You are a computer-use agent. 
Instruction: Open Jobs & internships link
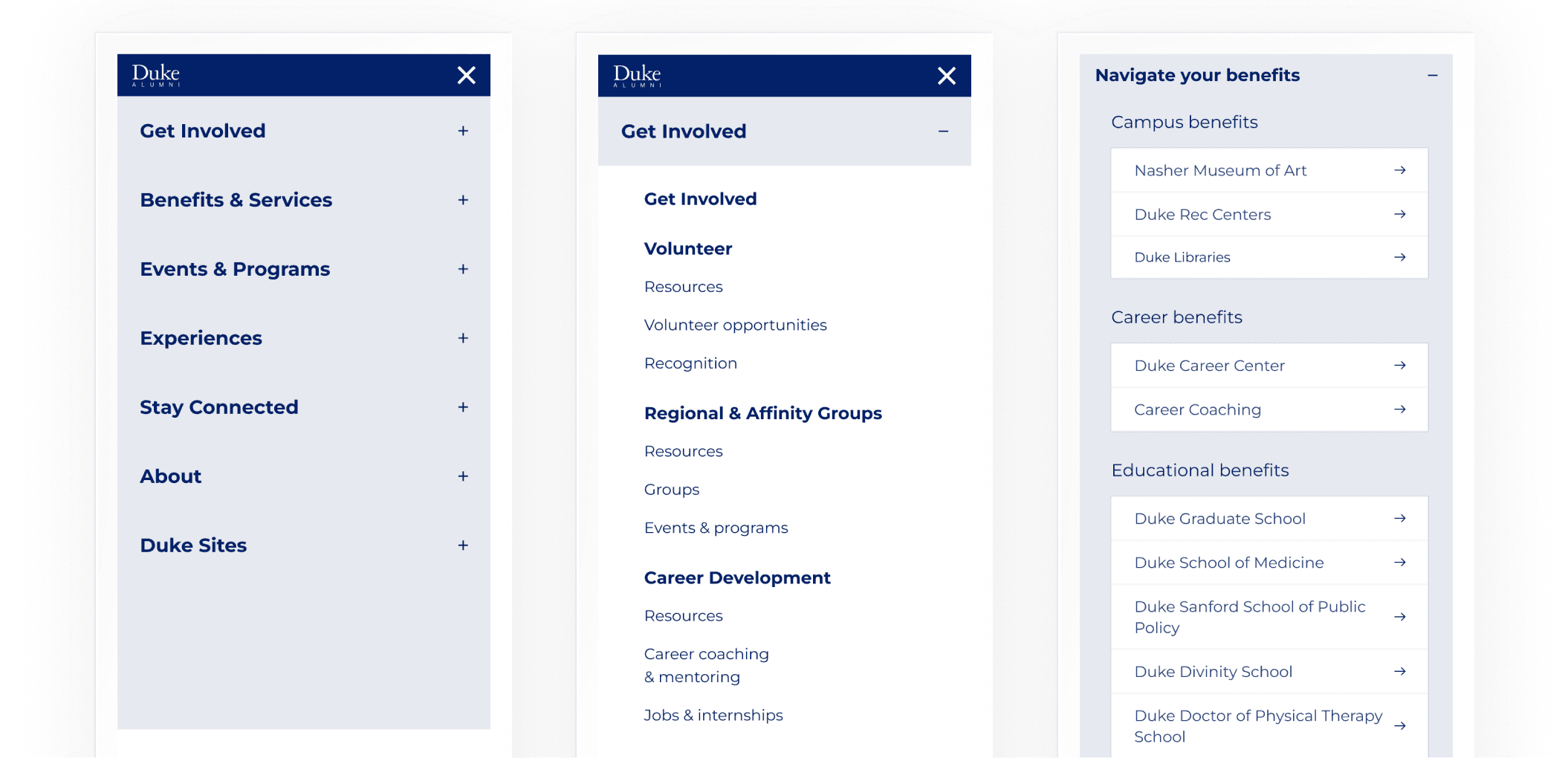pyautogui.click(x=713, y=715)
